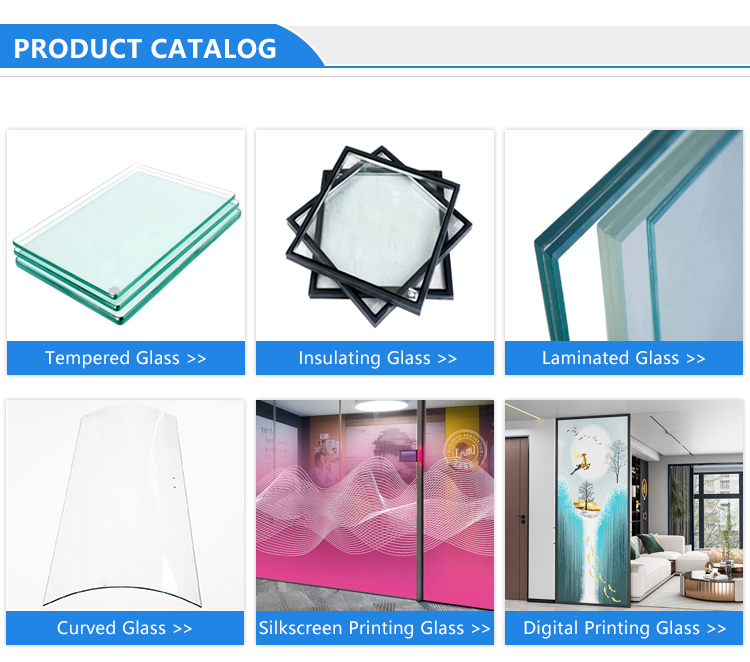Viewport: 750px width, 662px height.
Task: Open the Tempered Glass stacked panes image
Action: click(x=126, y=235)
